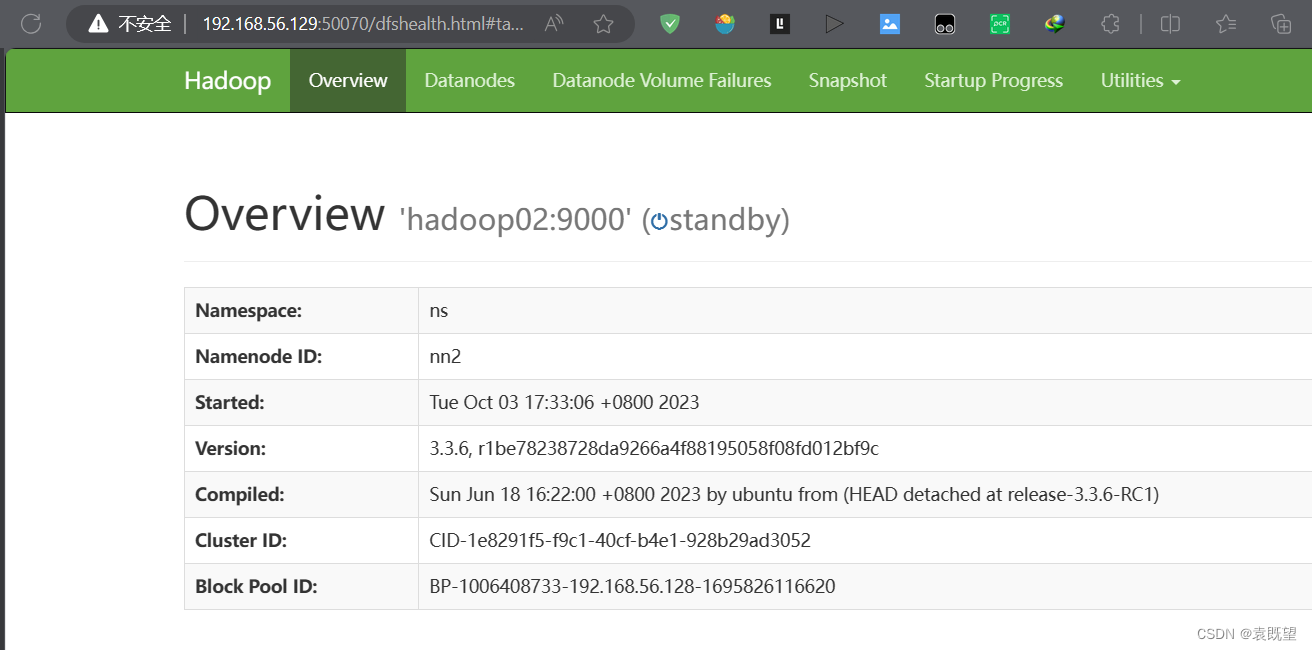Click the standby power icon in heading
This screenshot has height=650, width=1312.
coord(659,222)
